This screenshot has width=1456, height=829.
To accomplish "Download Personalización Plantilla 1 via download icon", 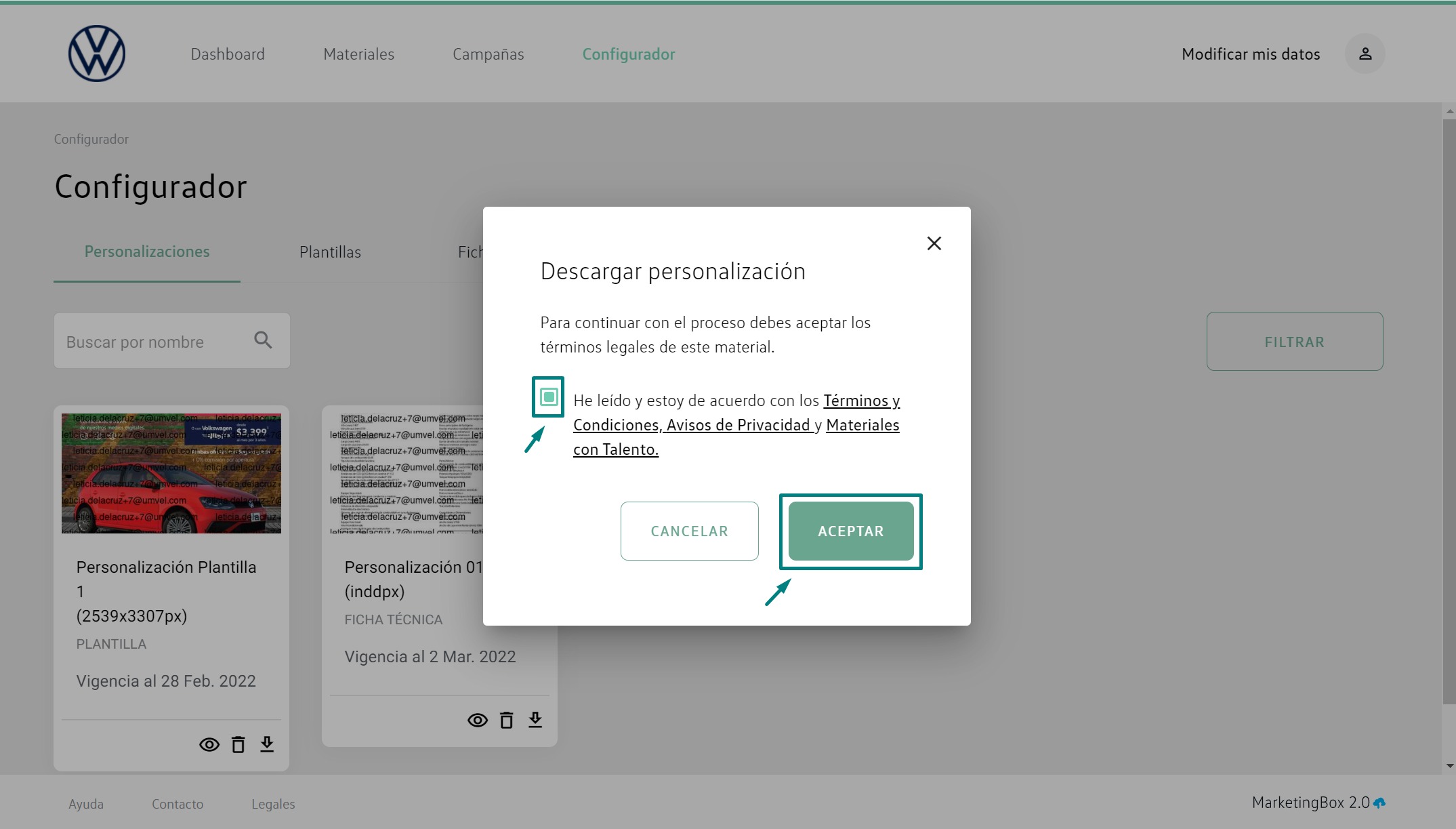I will pos(267,744).
